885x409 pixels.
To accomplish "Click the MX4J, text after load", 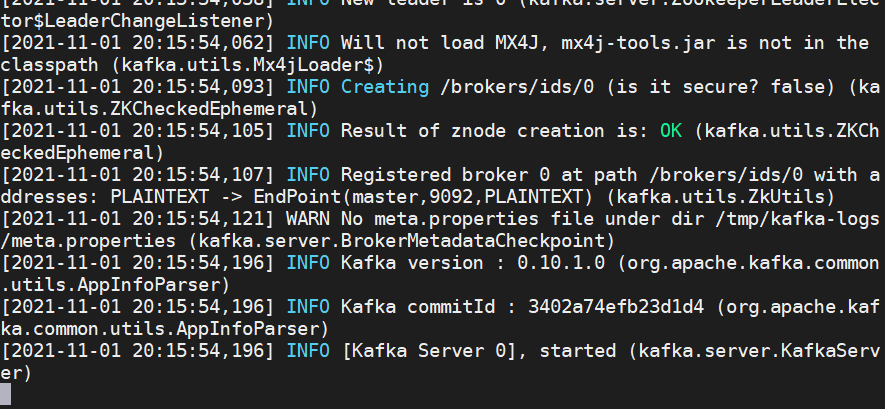I will tap(523, 43).
